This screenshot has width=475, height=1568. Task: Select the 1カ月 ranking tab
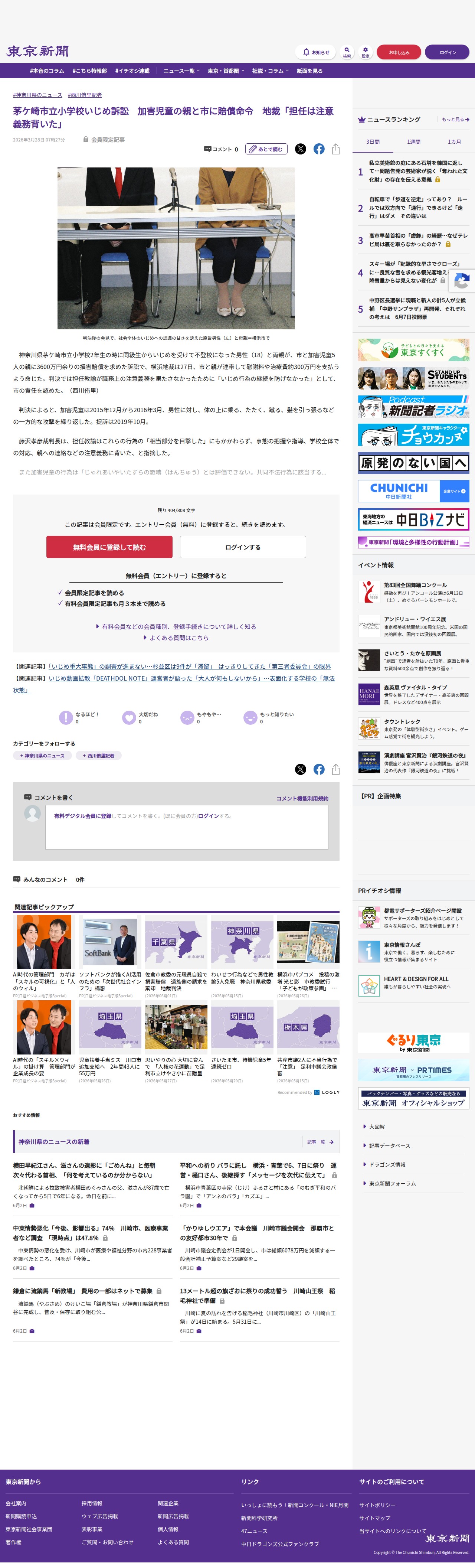(x=454, y=142)
